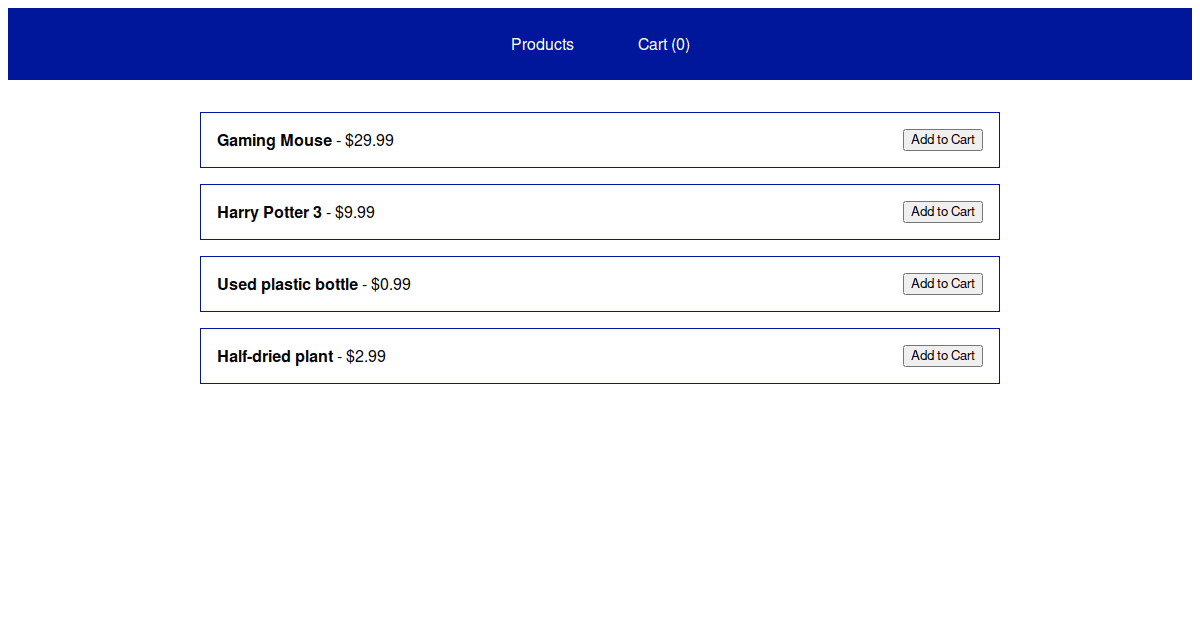This screenshot has width=1200, height=630.
Task: Click the $29.99 price of Gaming Mouse
Action: (x=368, y=140)
